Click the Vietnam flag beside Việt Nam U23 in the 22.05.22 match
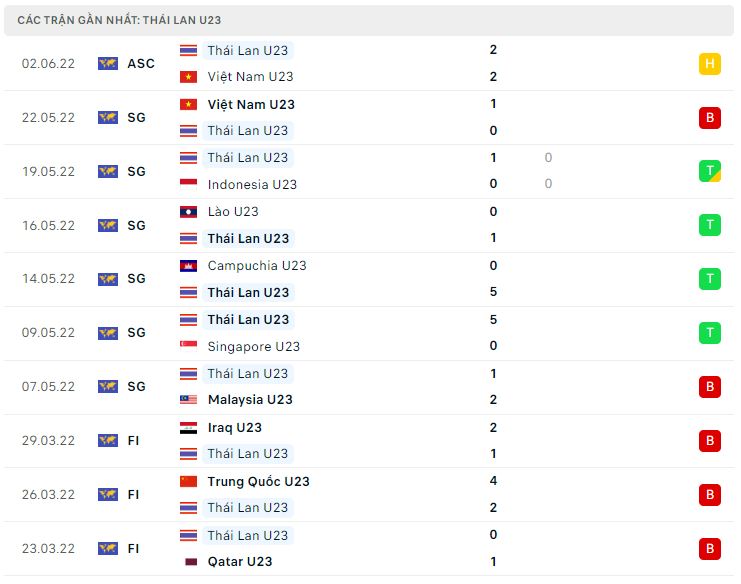This screenshot has width=741, height=584. (188, 104)
